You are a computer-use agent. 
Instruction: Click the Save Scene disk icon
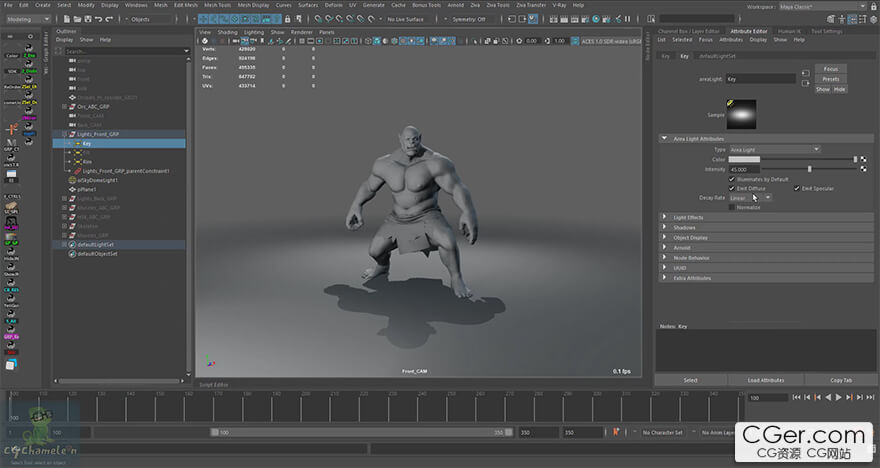tap(88, 19)
